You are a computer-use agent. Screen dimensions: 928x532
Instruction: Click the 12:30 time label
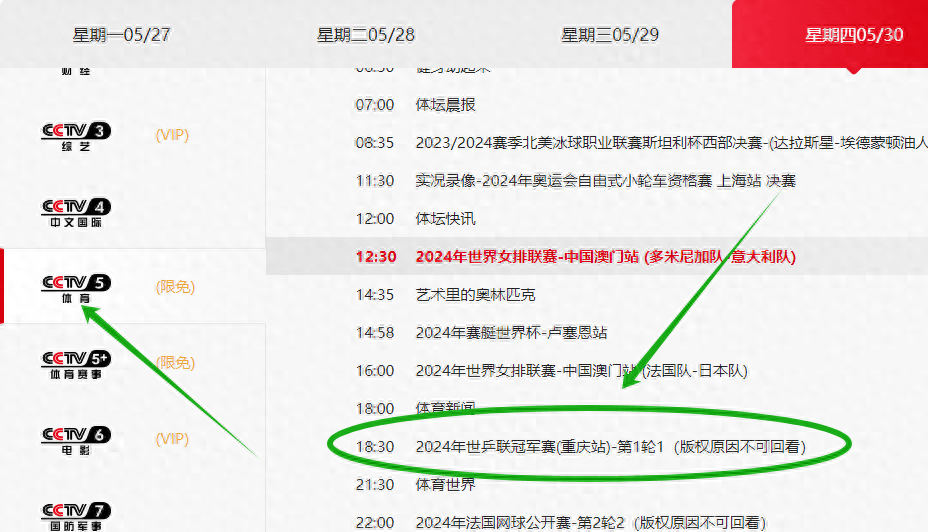tap(376, 256)
